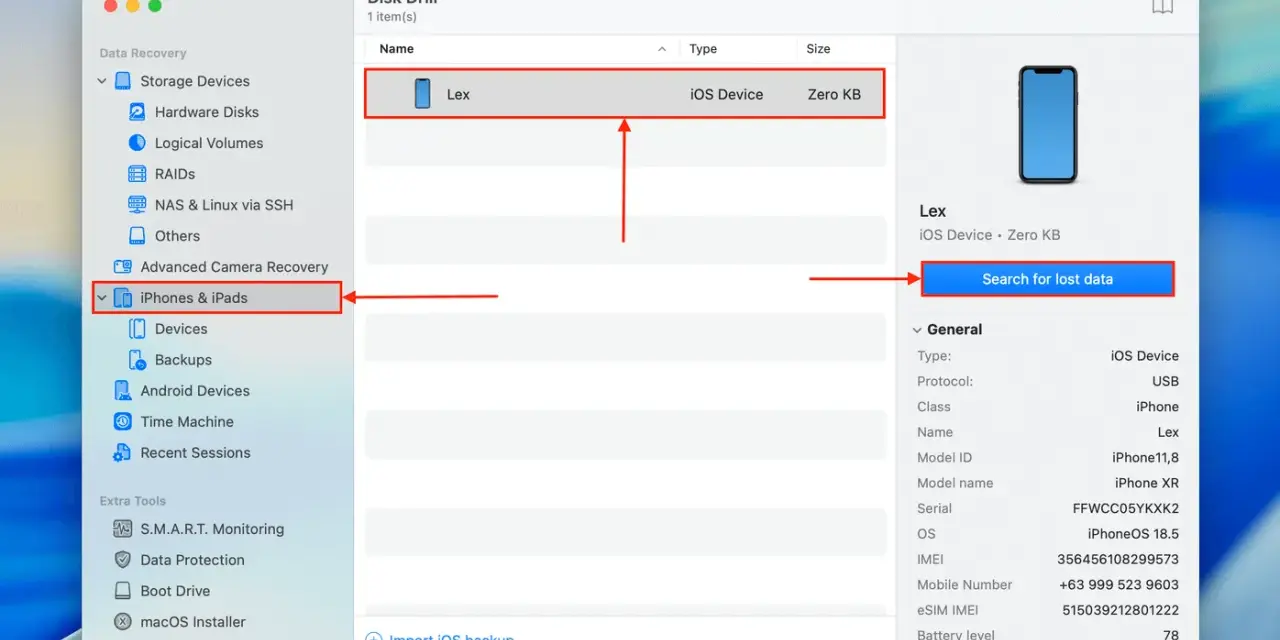Open Boot Drive tool
The image size is (1280, 640).
[x=175, y=591]
